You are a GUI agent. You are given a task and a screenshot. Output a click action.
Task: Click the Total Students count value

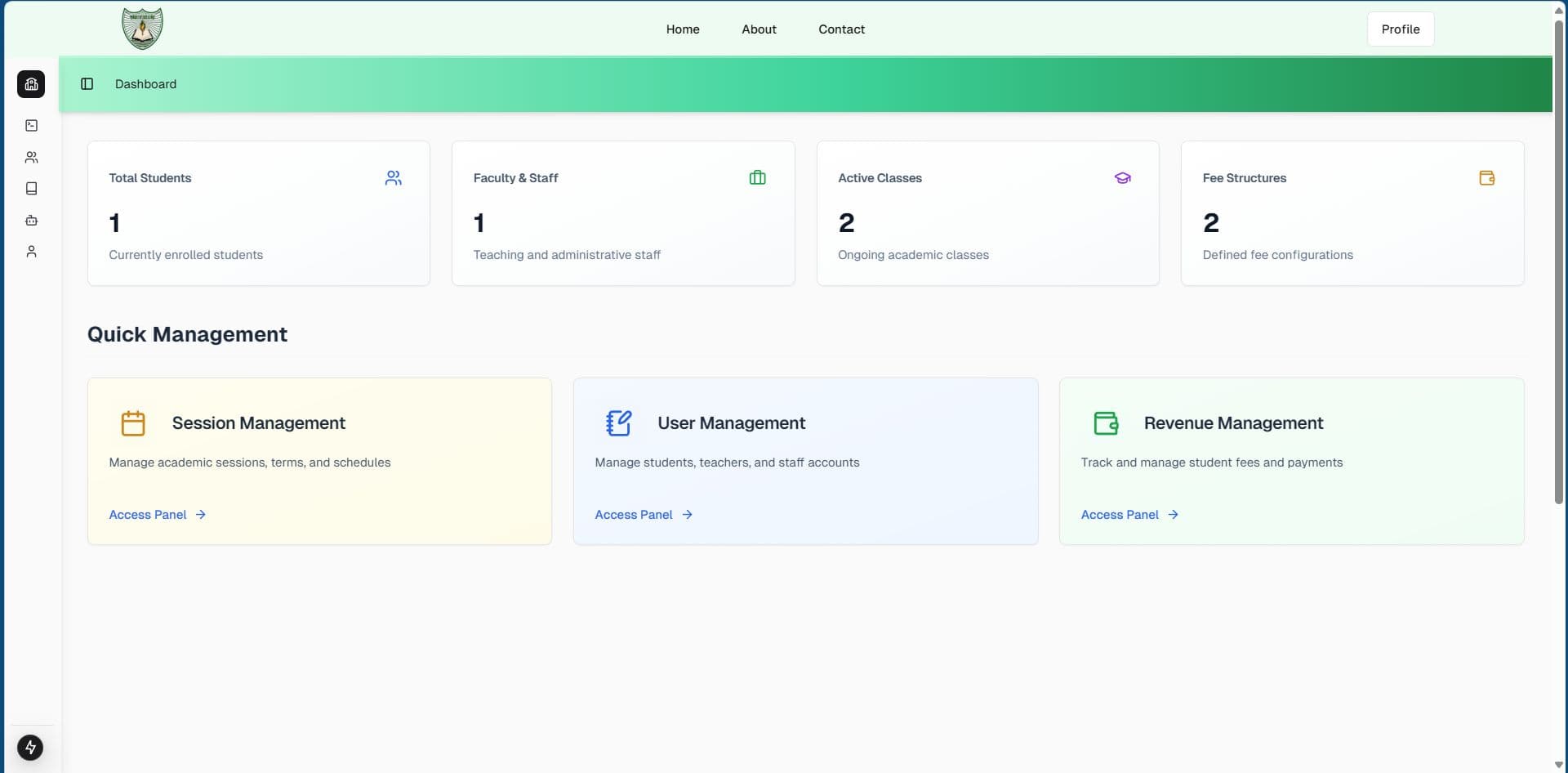click(114, 222)
